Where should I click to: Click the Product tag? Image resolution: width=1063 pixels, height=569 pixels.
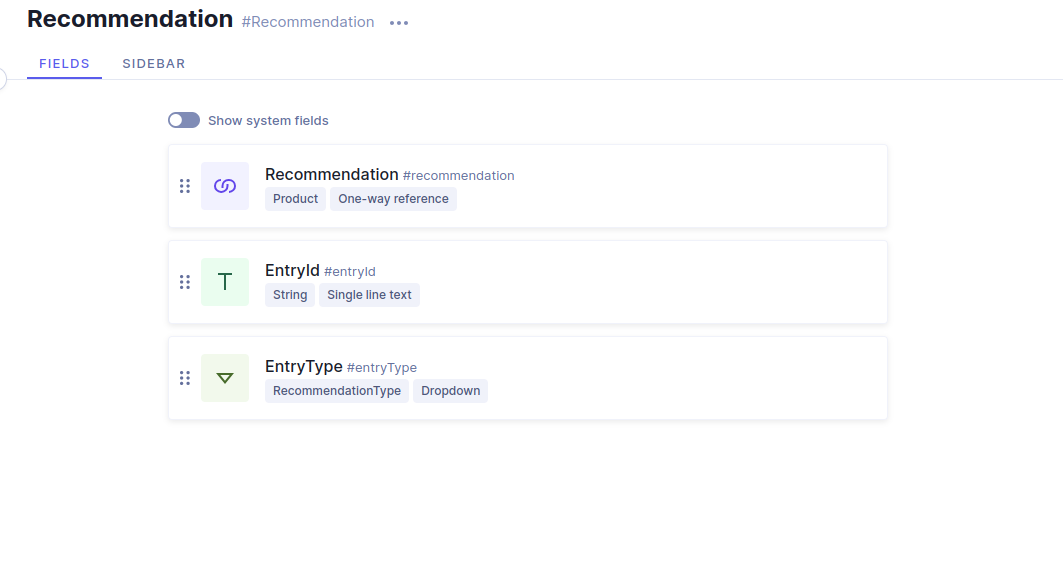pos(296,199)
